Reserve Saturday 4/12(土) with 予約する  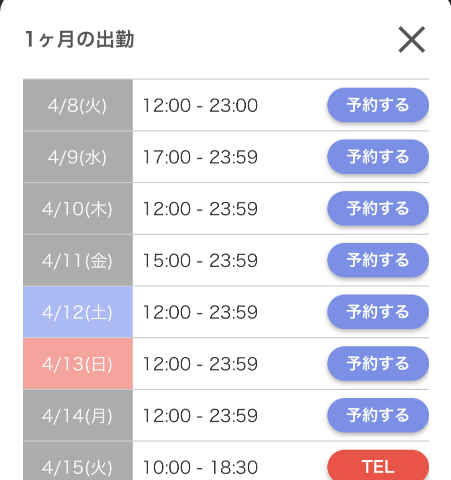click(378, 312)
